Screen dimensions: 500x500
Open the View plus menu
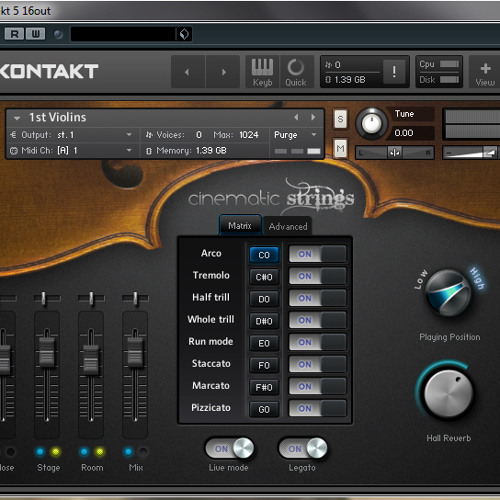485,72
